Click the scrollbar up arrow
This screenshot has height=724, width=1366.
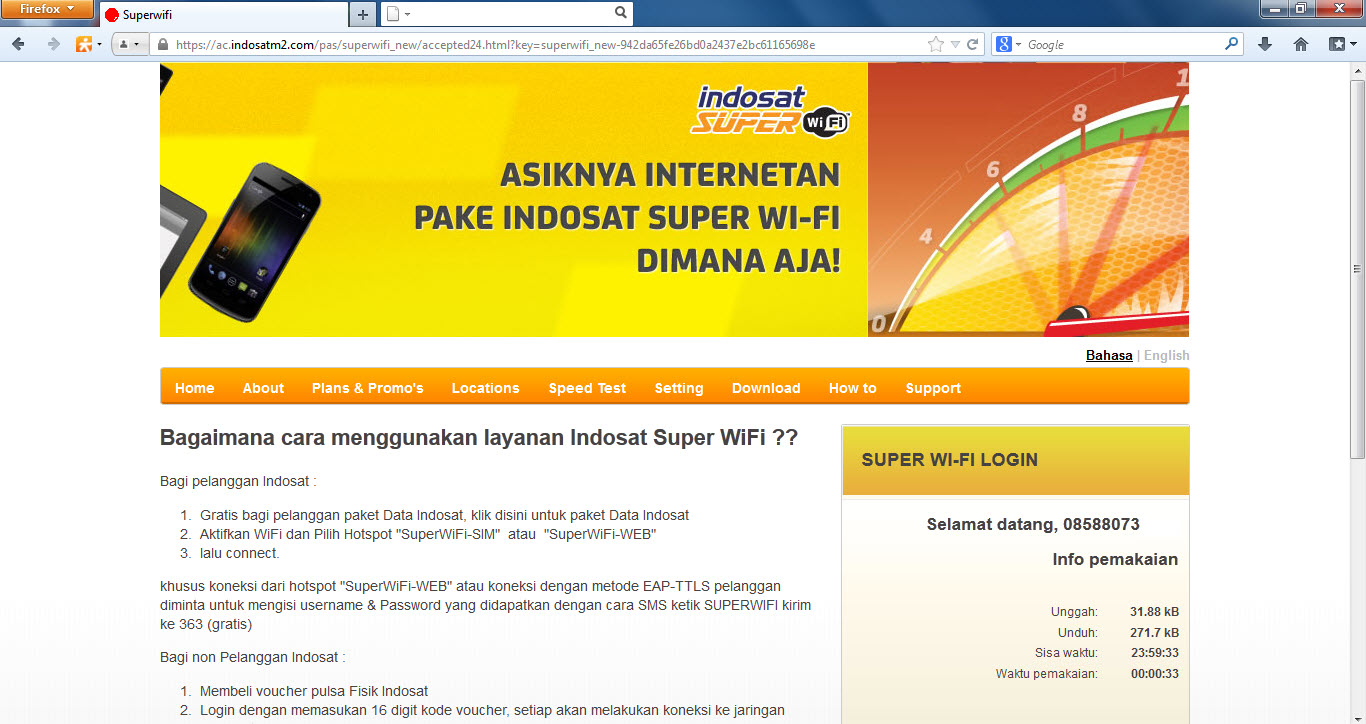(1357, 71)
